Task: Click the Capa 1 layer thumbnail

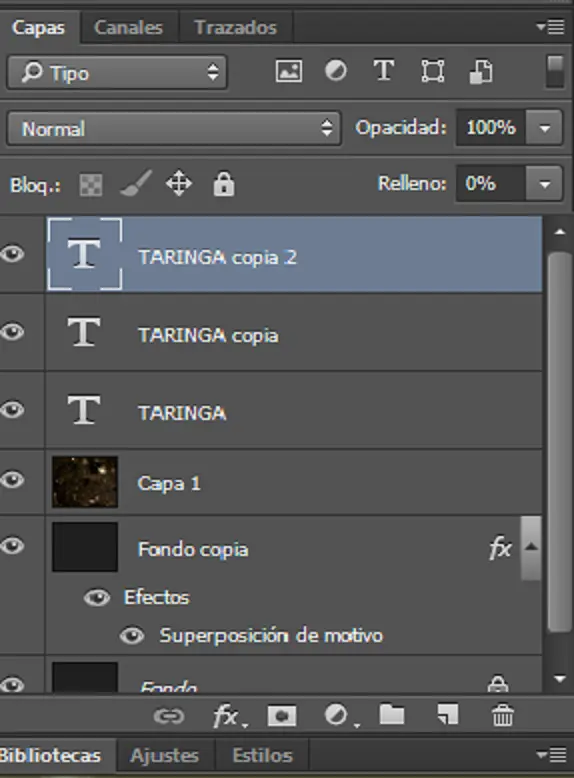Action: (85, 482)
